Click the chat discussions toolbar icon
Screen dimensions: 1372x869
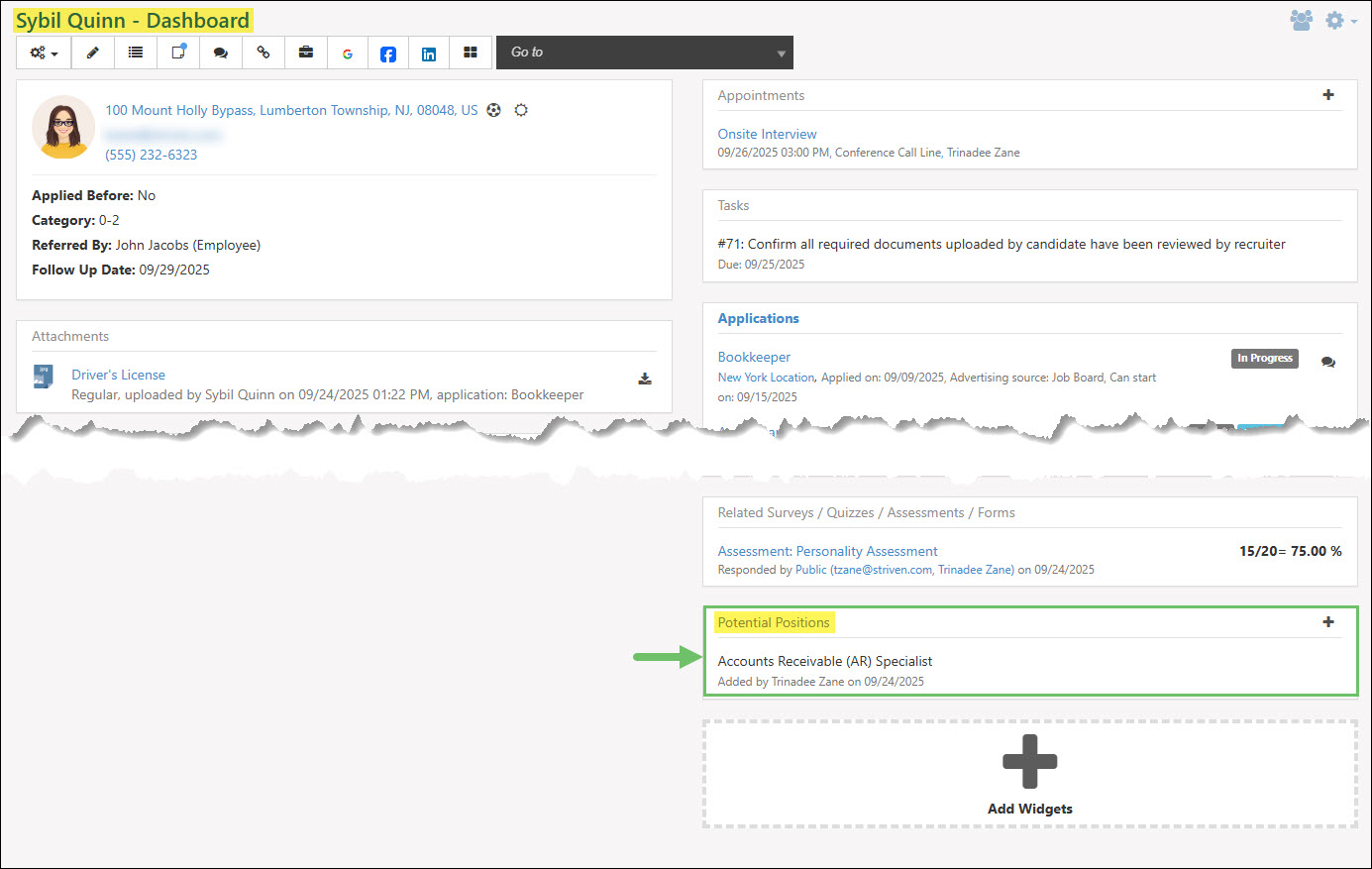pyautogui.click(x=220, y=53)
